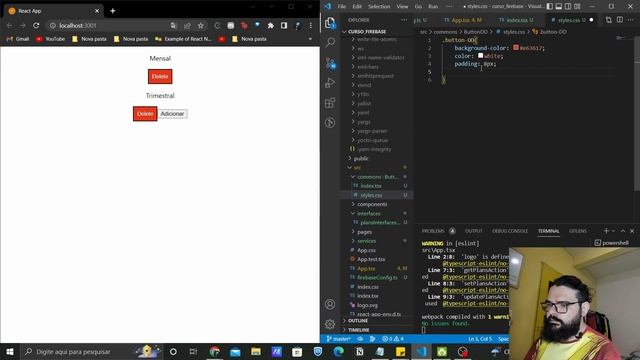Open the Accounts menu in VS Code
The height and width of the screenshot is (360, 640).
point(330,304)
